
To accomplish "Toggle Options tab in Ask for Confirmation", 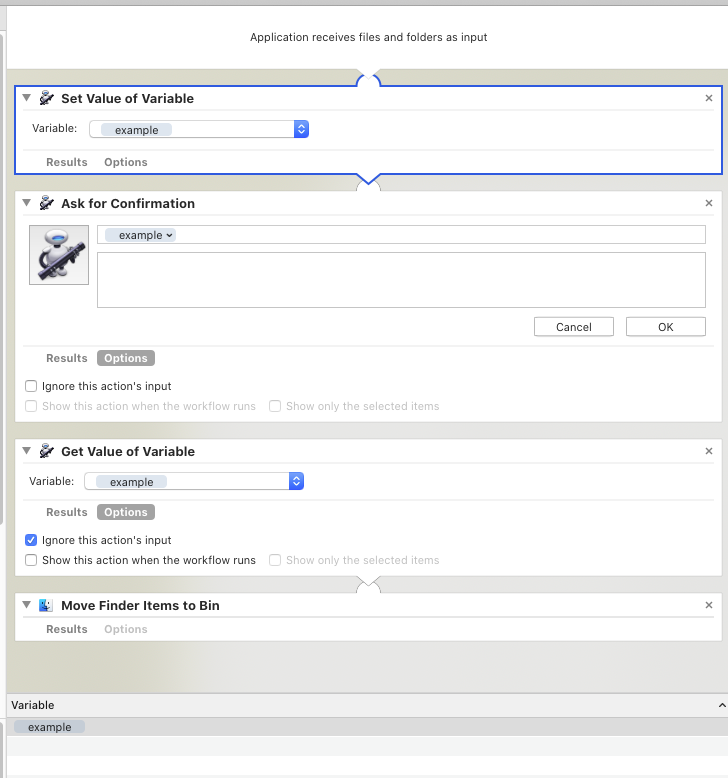I will 126,358.
